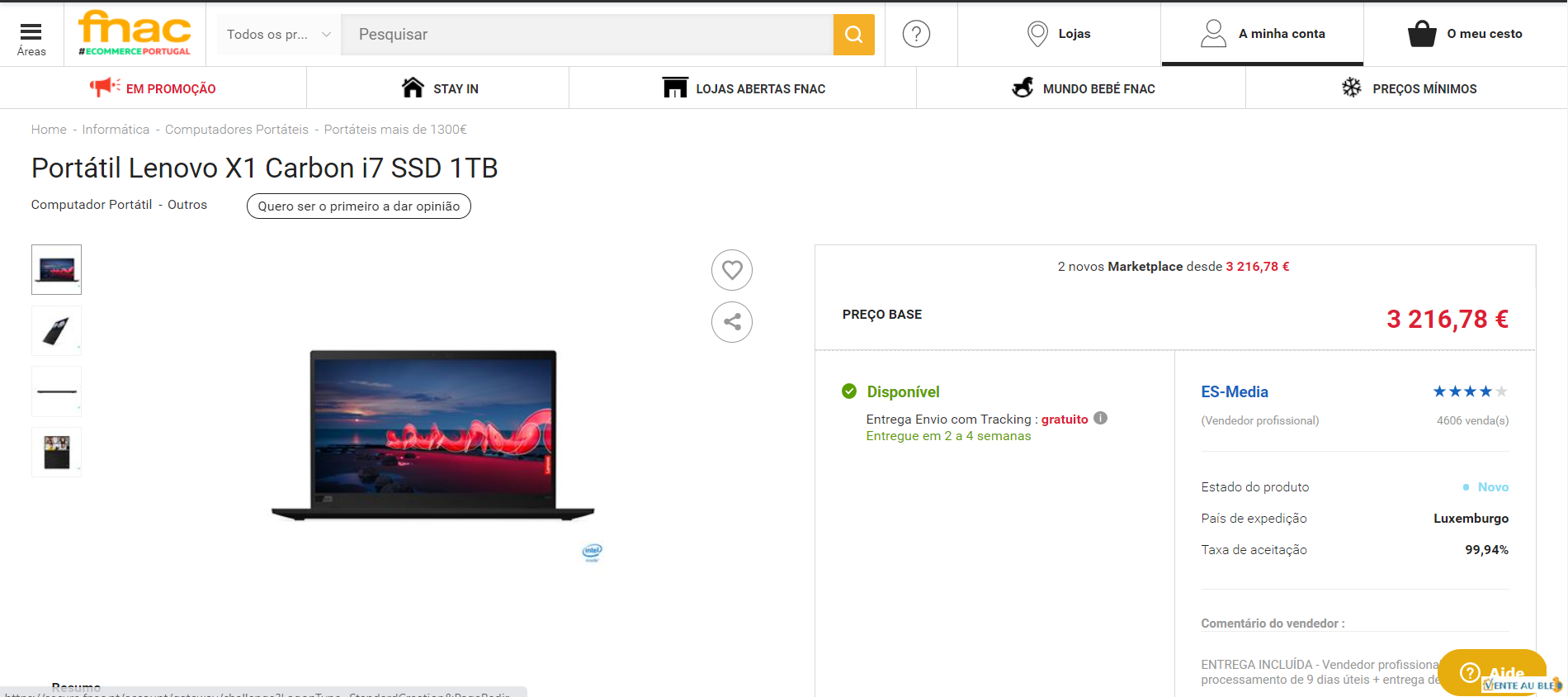Image resolution: width=1568 pixels, height=697 pixels.
Task: Click the main Lenovo laptop product image
Action: 433,435
